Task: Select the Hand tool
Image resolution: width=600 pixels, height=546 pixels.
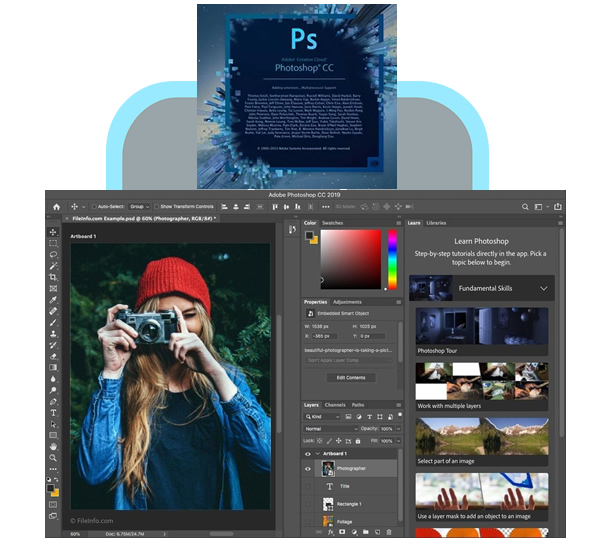Action: coord(53,446)
